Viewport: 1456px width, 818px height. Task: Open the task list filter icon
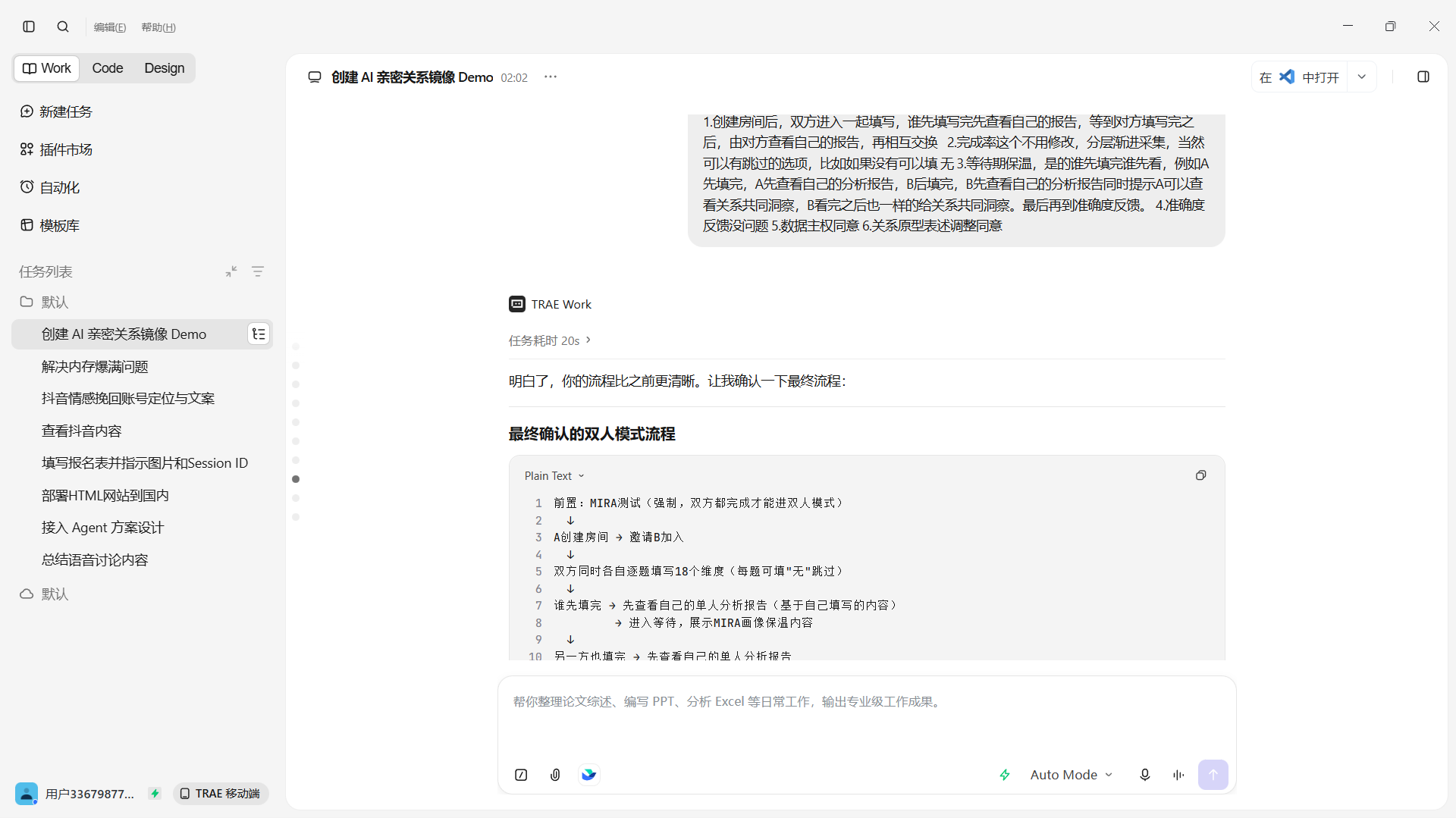click(x=258, y=271)
